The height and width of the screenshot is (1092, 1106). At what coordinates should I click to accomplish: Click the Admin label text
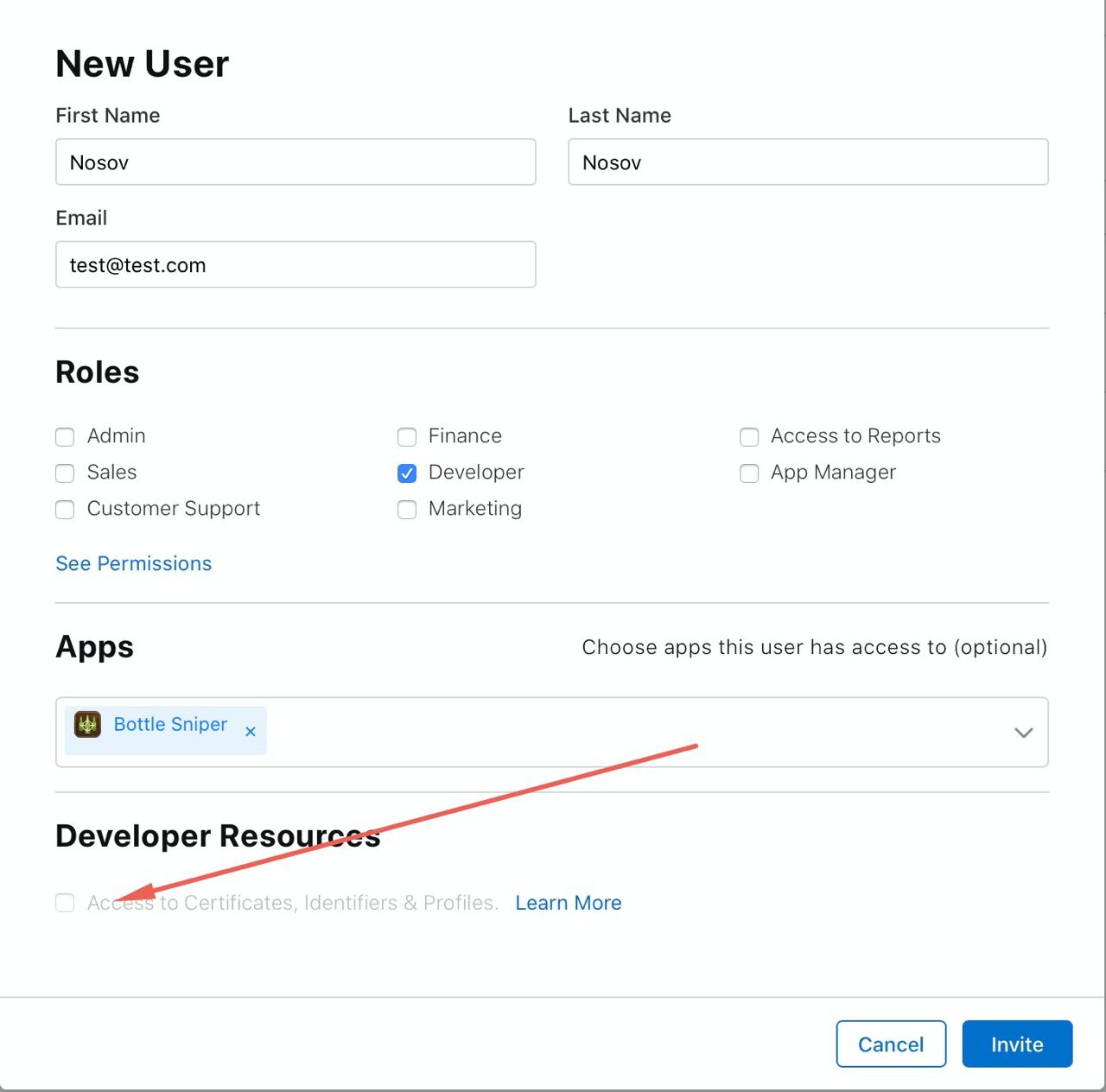[117, 436]
